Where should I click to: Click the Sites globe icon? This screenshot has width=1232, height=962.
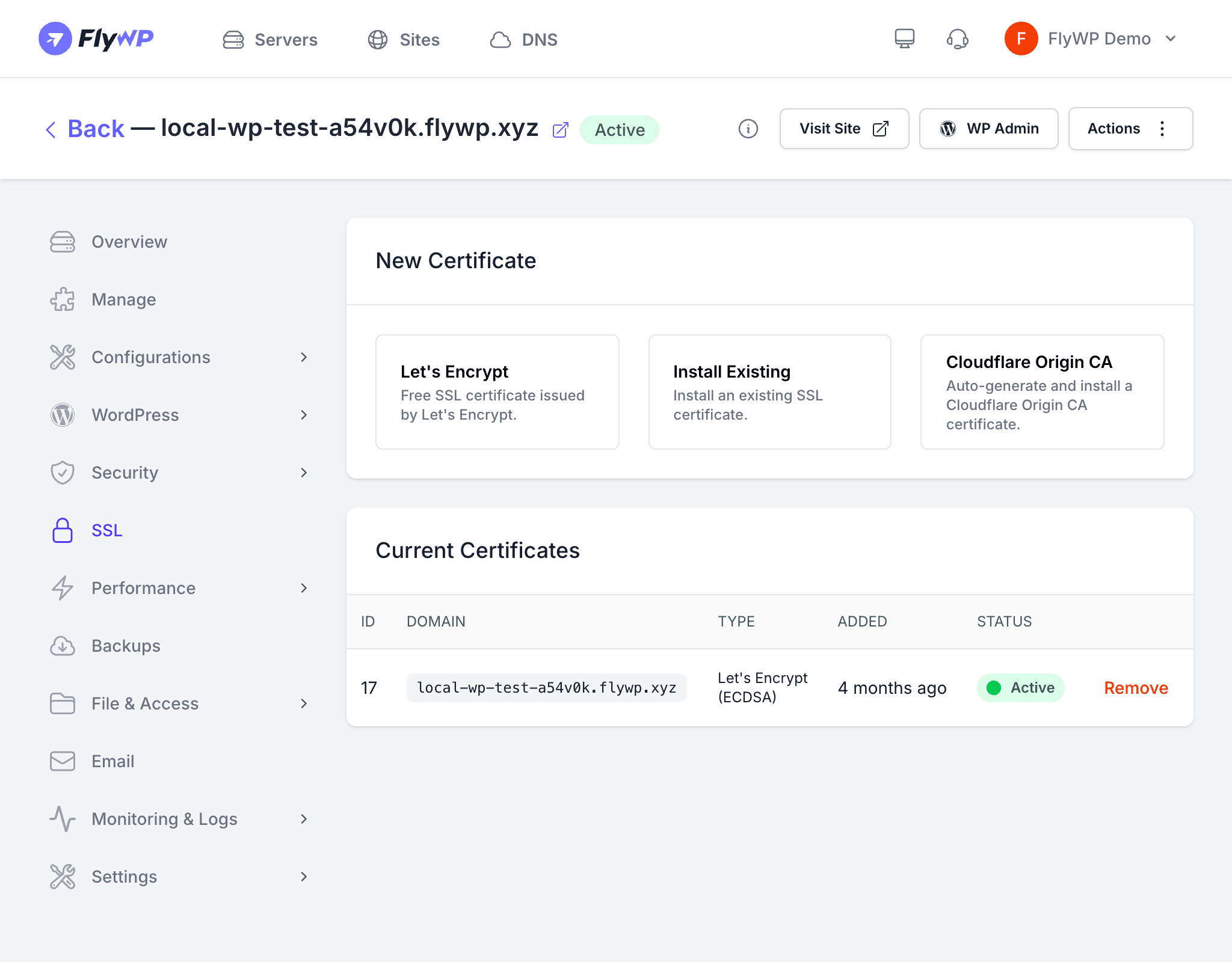pyautogui.click(x=378, y=40)
